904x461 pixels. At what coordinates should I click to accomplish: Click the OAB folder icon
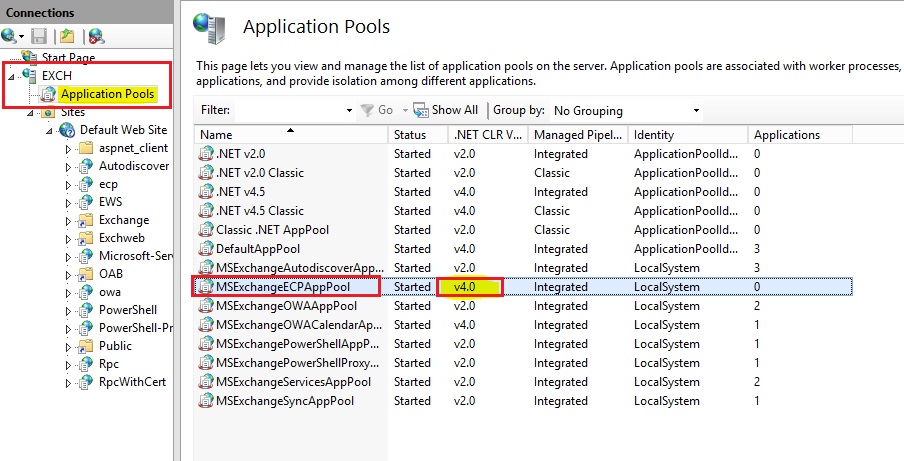click(85, 274)
